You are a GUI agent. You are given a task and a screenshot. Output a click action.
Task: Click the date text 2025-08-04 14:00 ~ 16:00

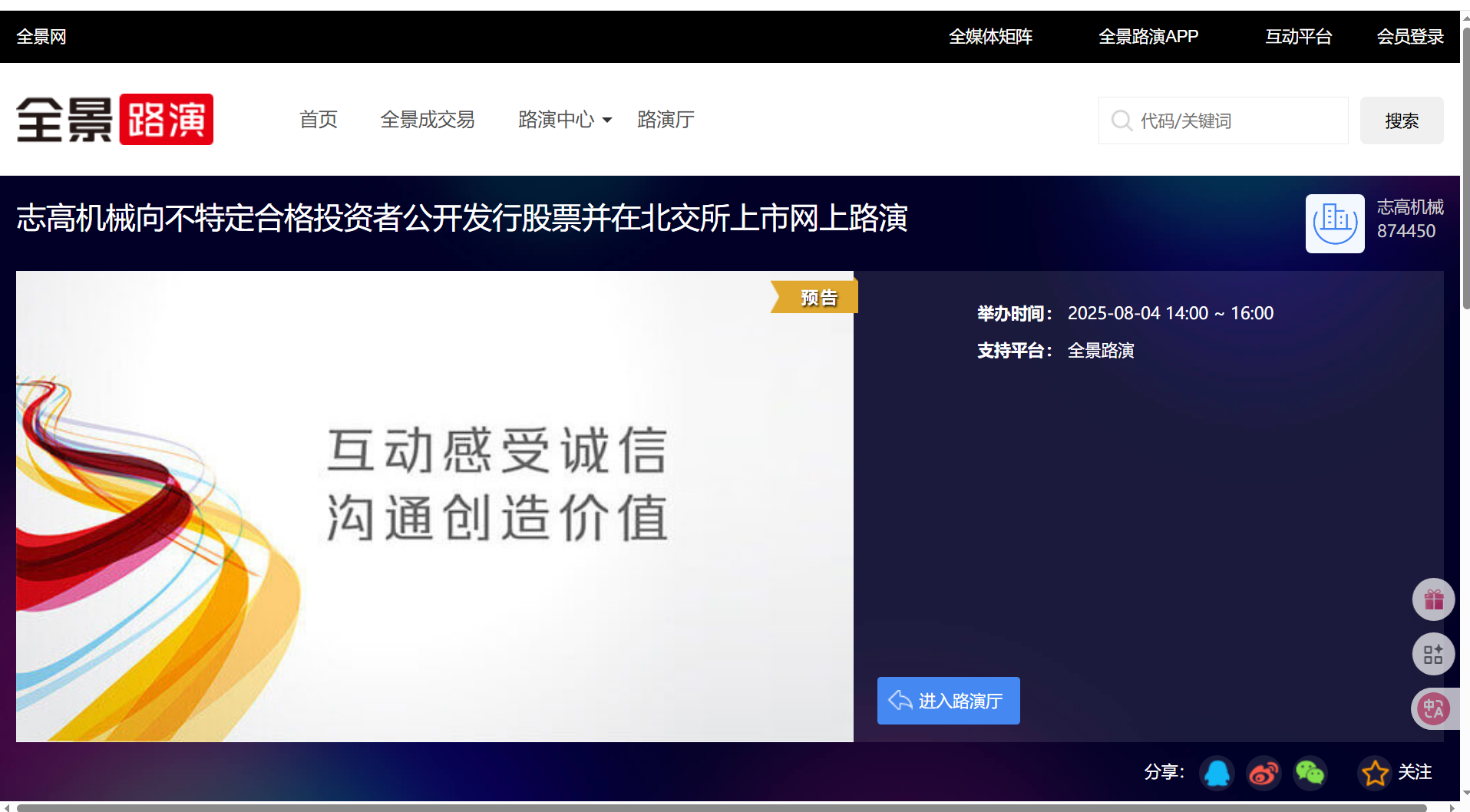point(1171,313)
